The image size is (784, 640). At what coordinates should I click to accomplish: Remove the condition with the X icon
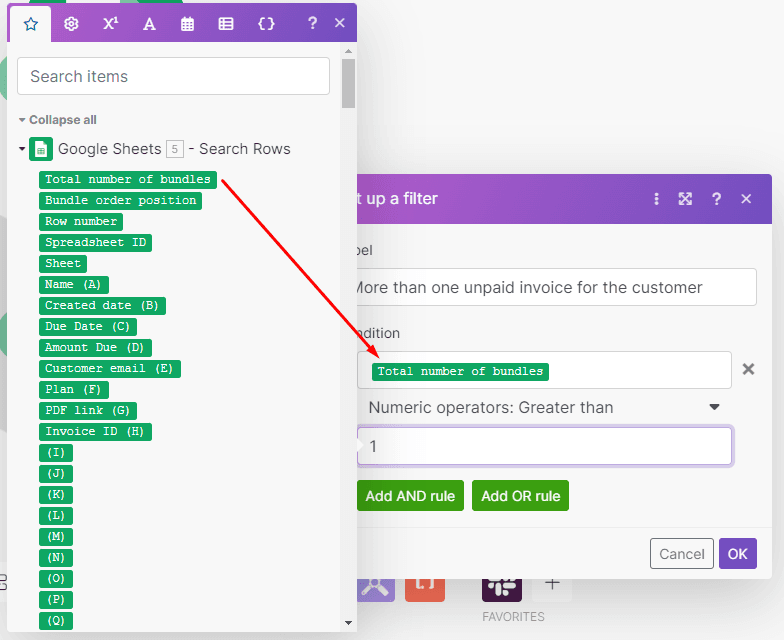748,370
